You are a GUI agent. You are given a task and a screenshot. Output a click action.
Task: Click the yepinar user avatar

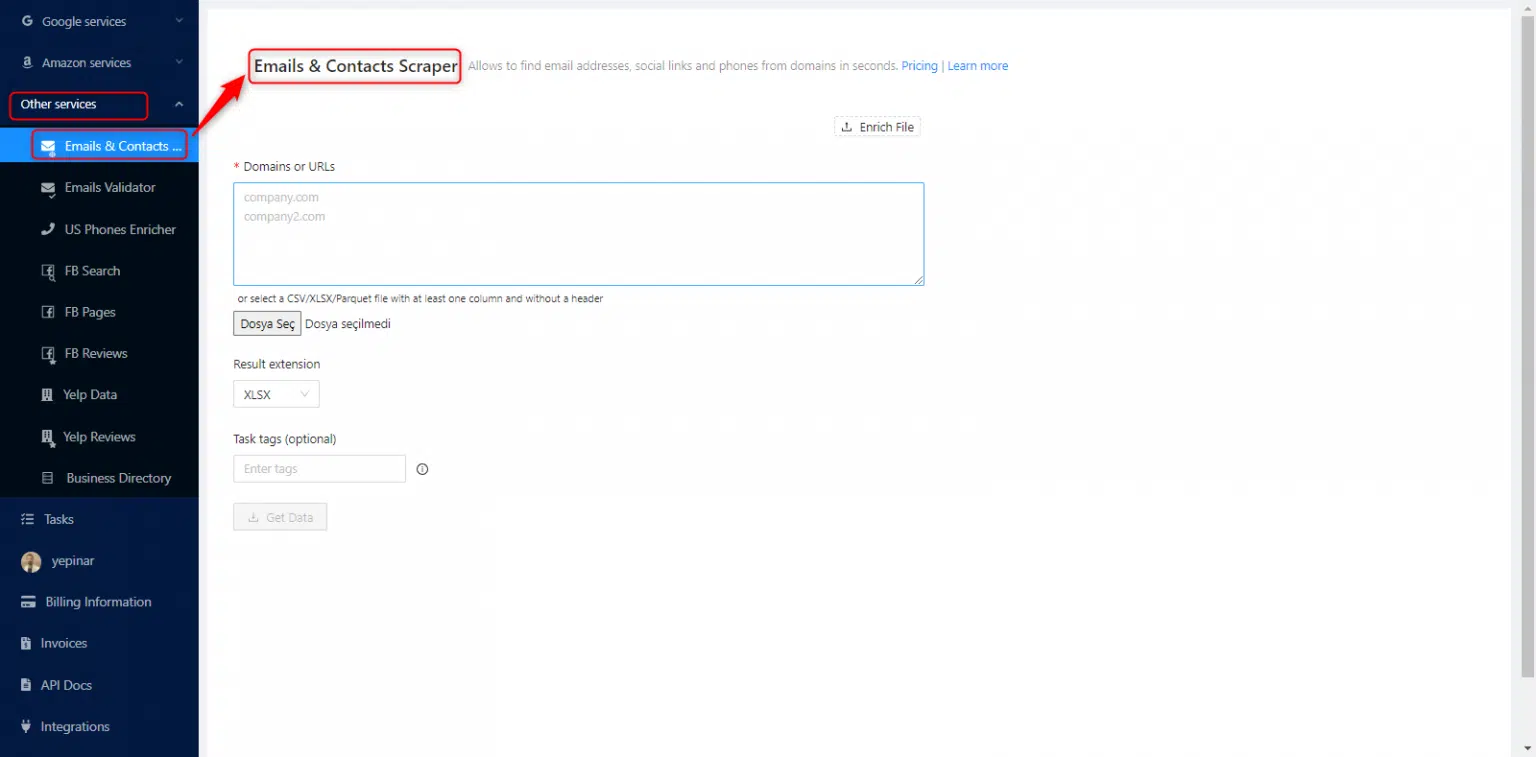pos(31,561)
